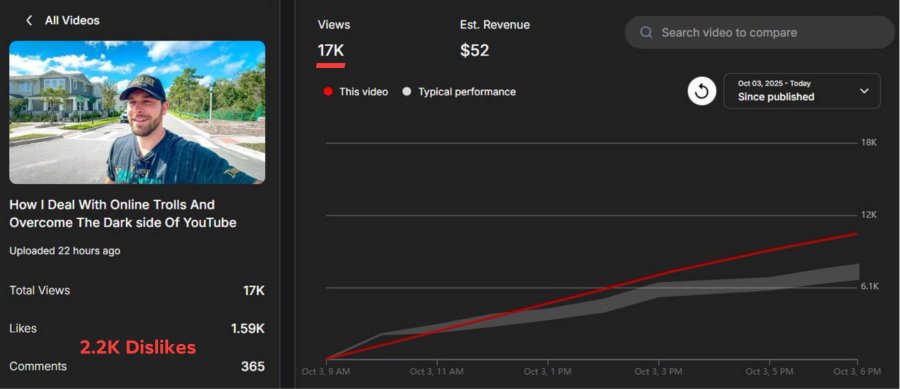Open the All Videos link
The image size is (900, 389).
72,21
